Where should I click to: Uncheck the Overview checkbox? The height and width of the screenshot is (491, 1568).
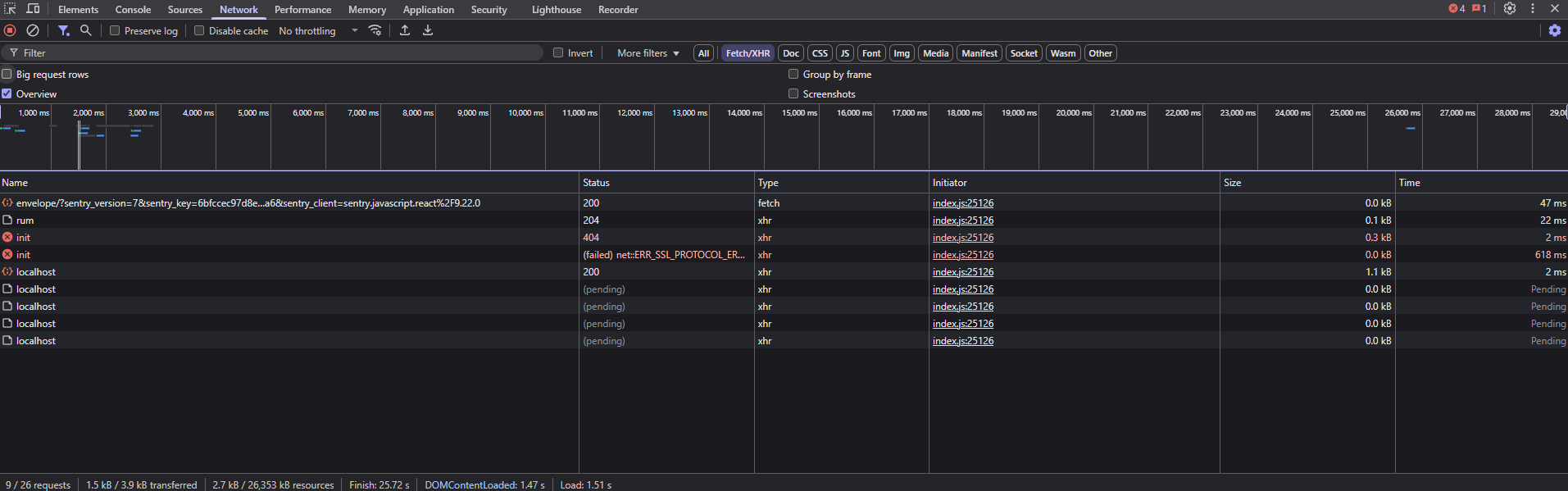pyautogui.click(x=7, y=93)
